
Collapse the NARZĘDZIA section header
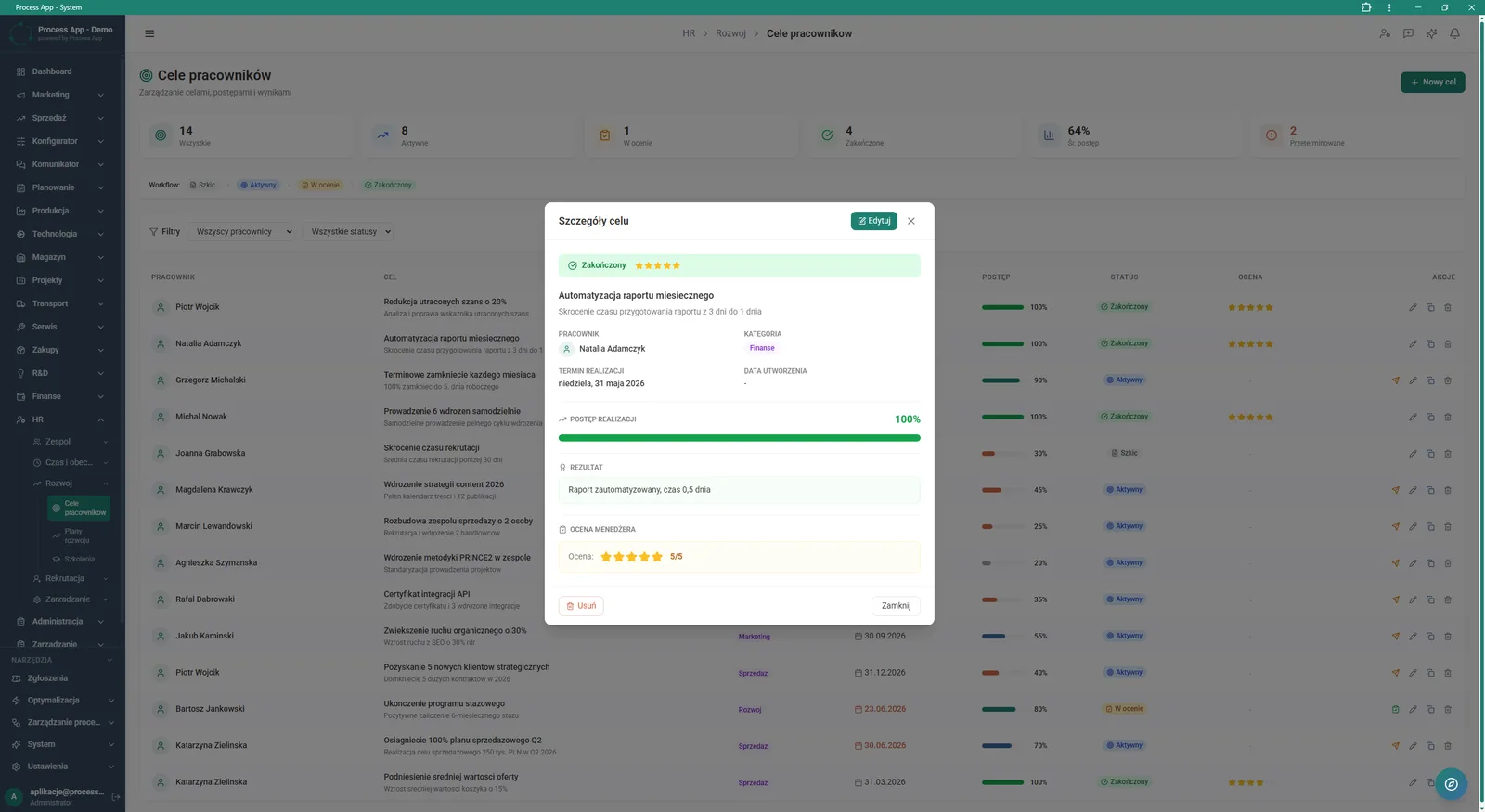coord(62,660)
